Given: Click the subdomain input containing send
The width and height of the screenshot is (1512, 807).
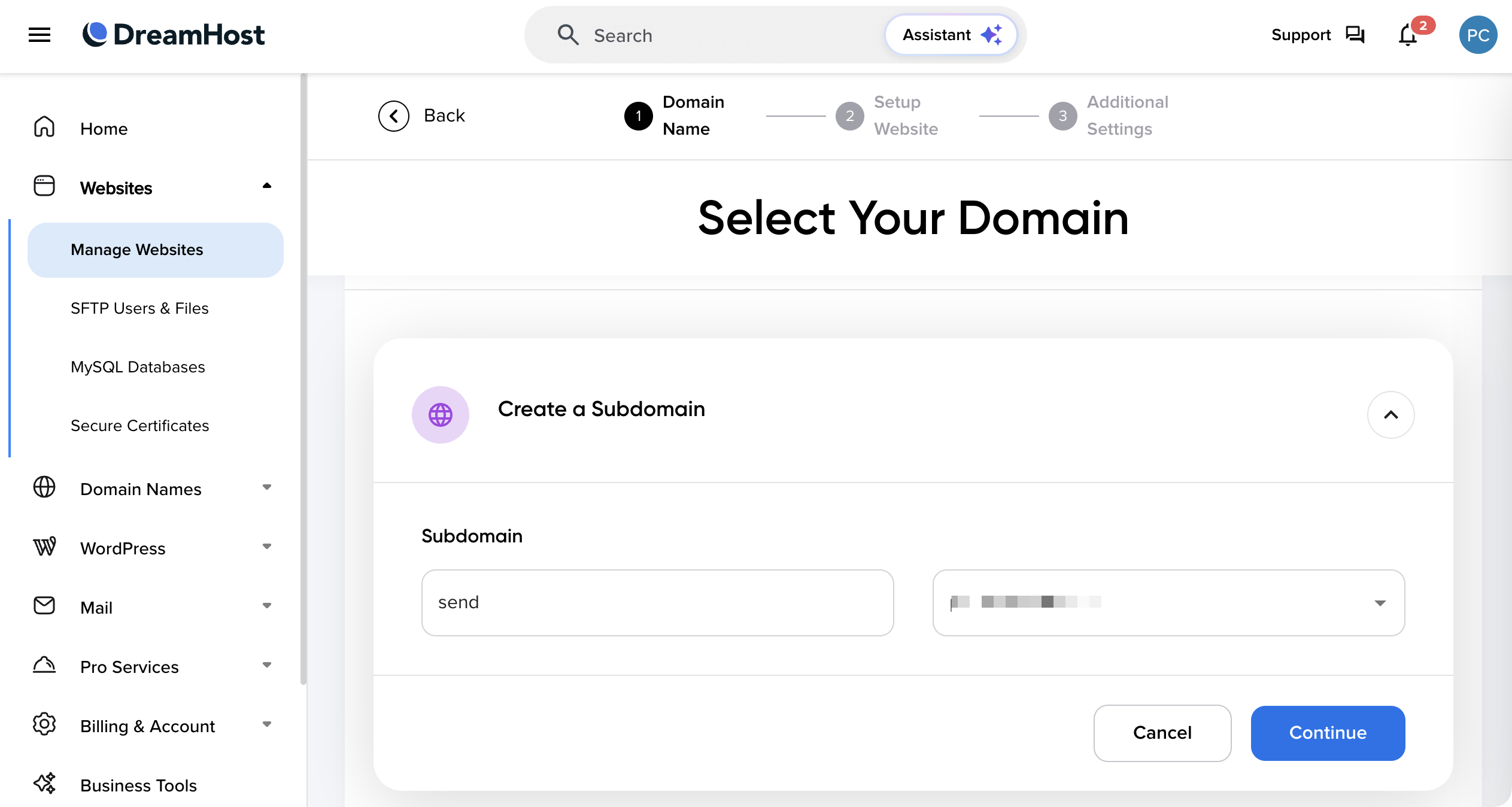Looking at the screenshot, I should [657, 602].
